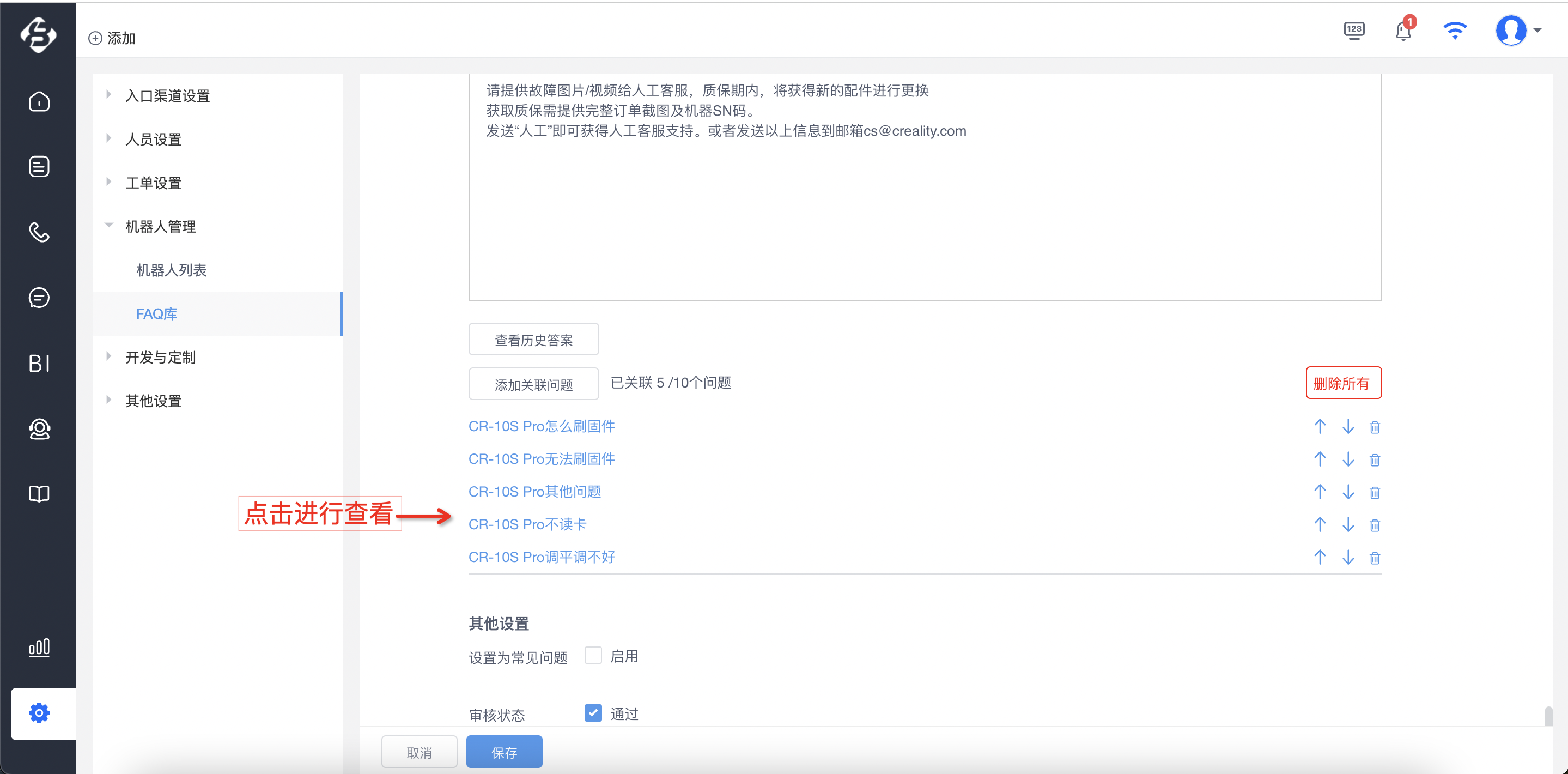Open the CR-10S Pro不读卡 link
Screen dimensions: 1568x774
(527, 524)
